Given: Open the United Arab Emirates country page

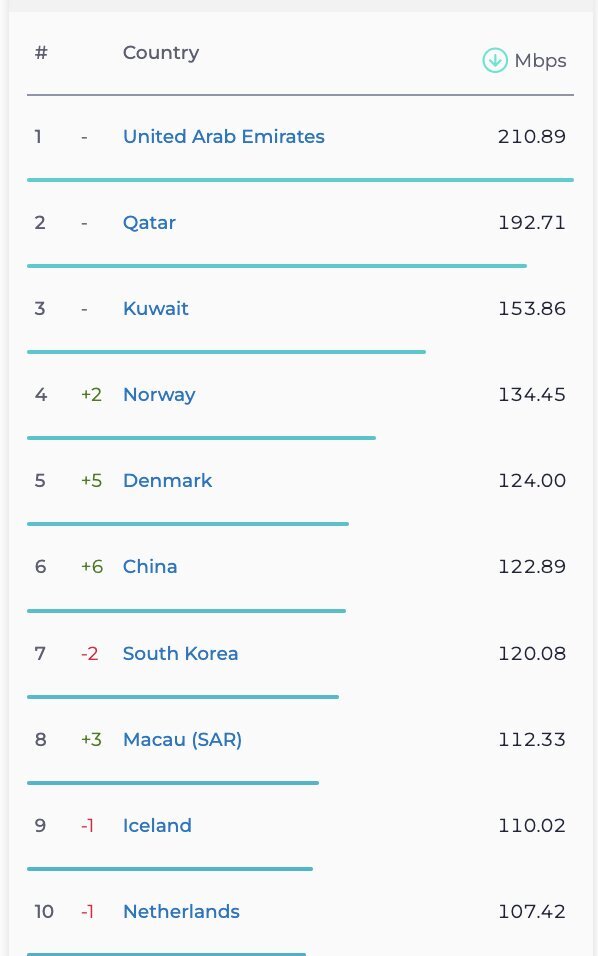Looking at the screenshot, I should [223, 137].
